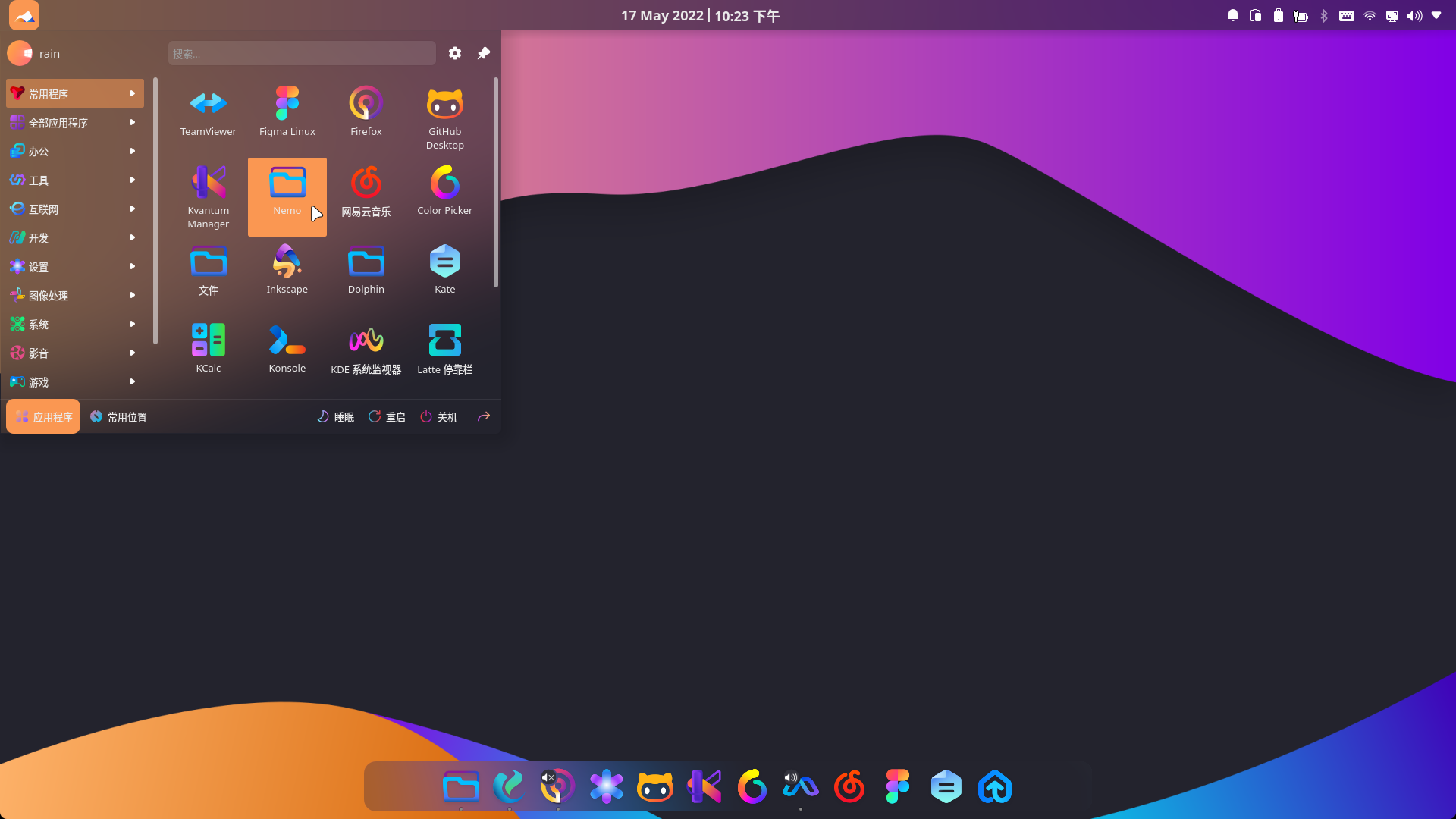Switch to the 应用程序 tab
The height and width of the screenshot is (819, 1456).
(x=43, y=416)
